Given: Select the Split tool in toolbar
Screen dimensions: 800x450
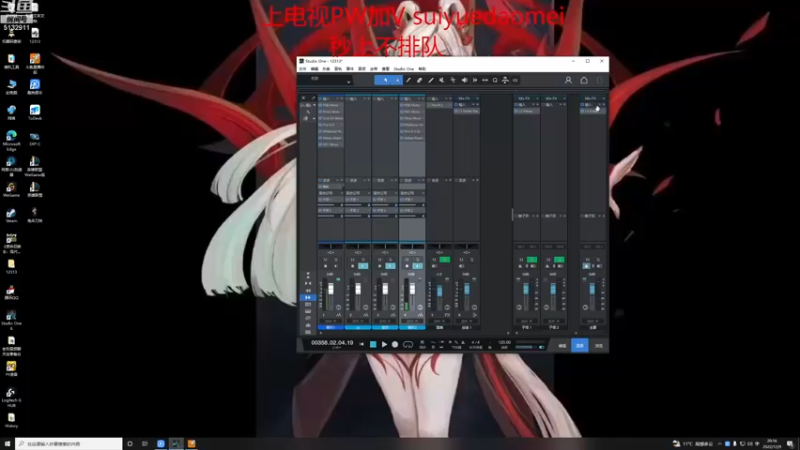Looking at the screenshot, I should [x=408, y=80].
